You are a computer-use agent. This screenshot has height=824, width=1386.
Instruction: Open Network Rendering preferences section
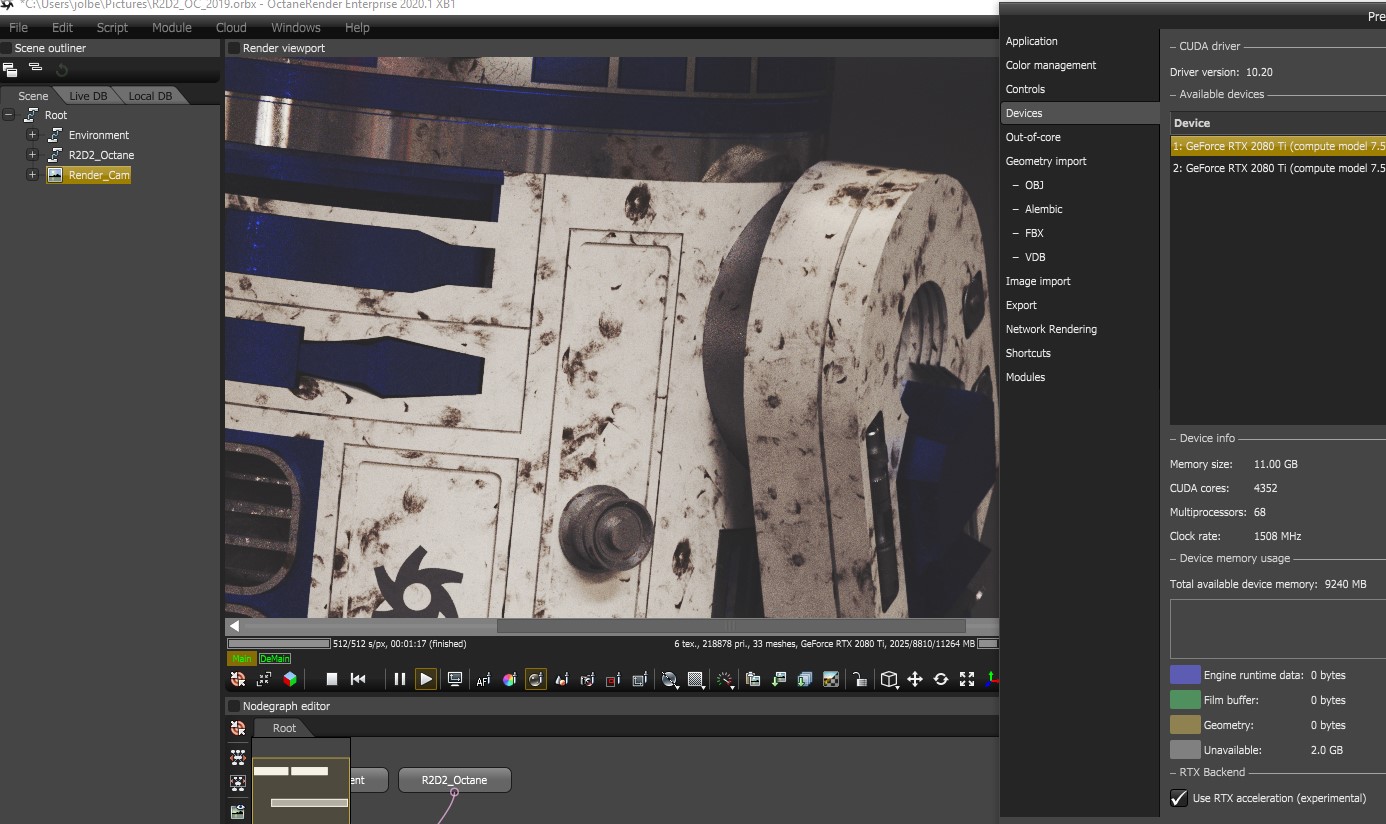(x=1051, y=329)
